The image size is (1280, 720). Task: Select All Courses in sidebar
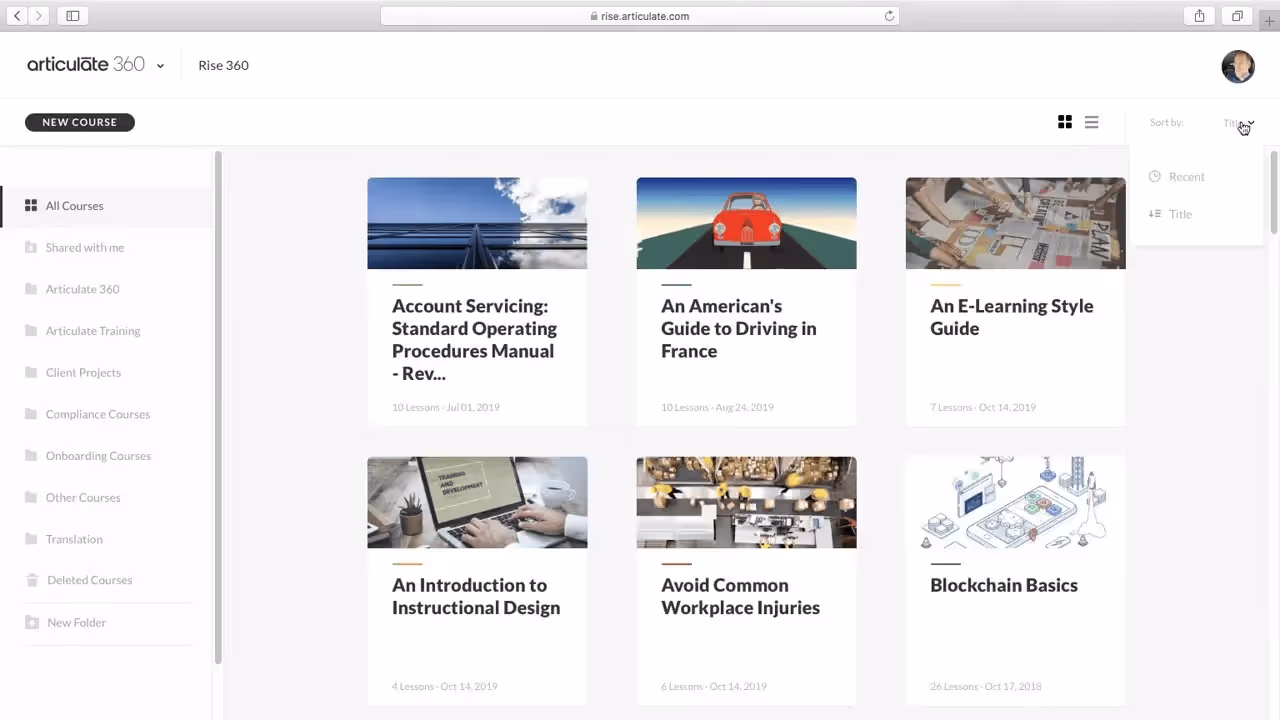pyautogui.click(x=106, y=206)
